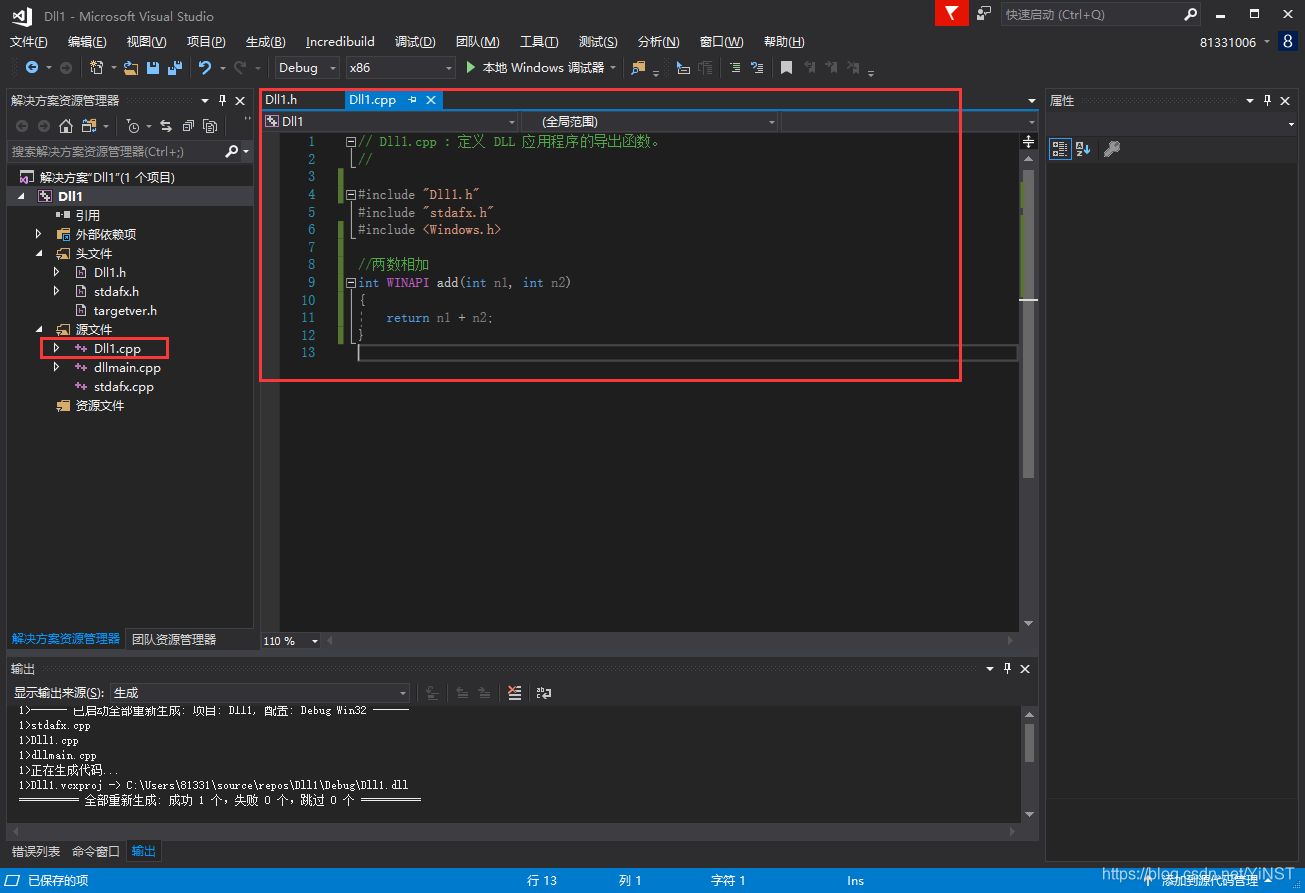Switch to the 错误列表 tab
Screen dimensions: 1305x893
(36, 851)
